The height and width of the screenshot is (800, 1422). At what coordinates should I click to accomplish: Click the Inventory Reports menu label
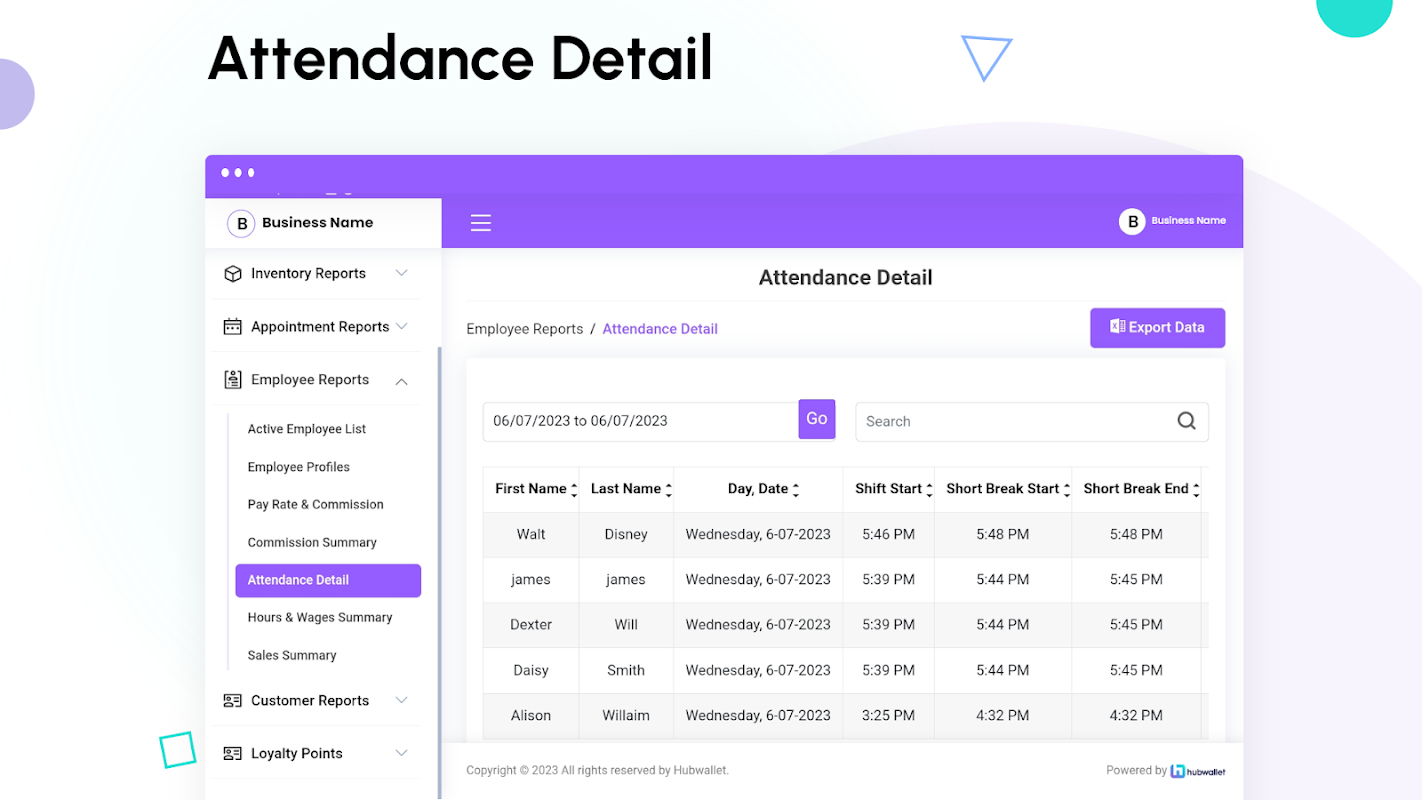pyautogui.click(x=308, y=274)
